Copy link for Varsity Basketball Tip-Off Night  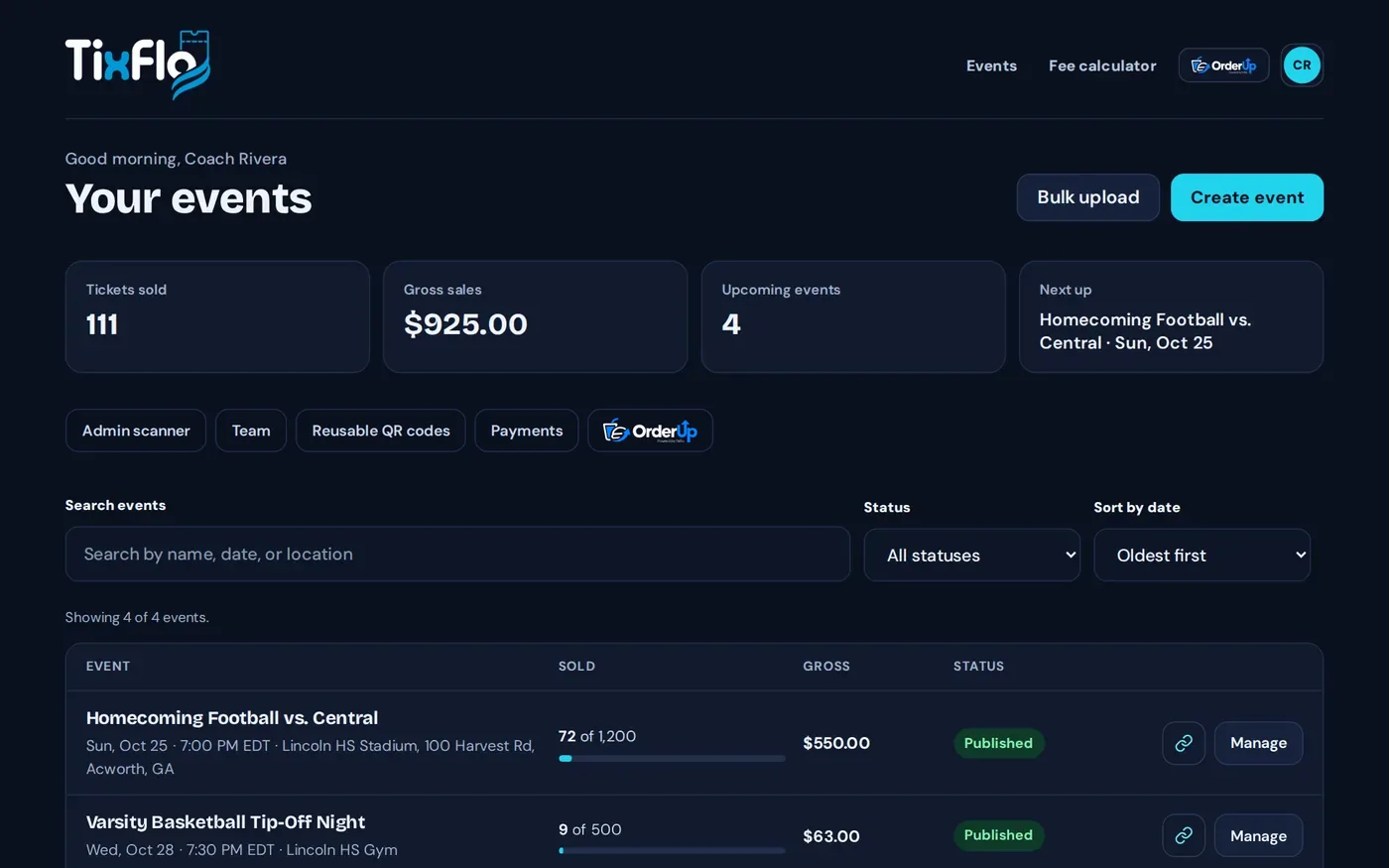pos(1184,835)
